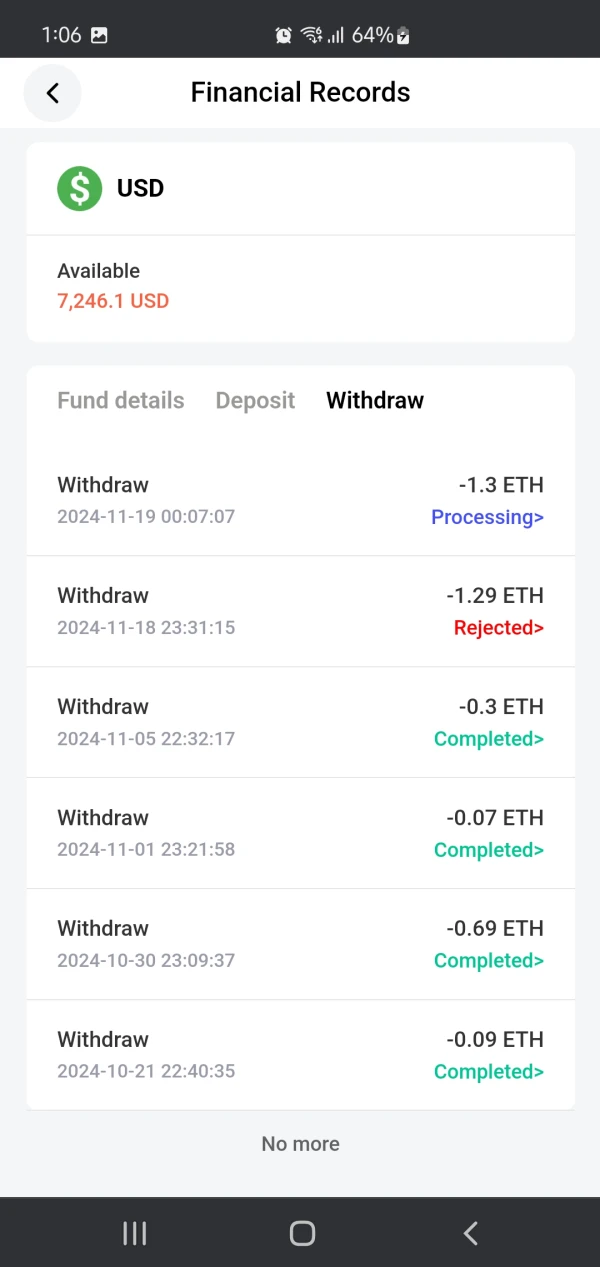Expand Completed> status for -0.3 ETH
Viewport: 600px width, 1267px height.
tap(488, 739)
